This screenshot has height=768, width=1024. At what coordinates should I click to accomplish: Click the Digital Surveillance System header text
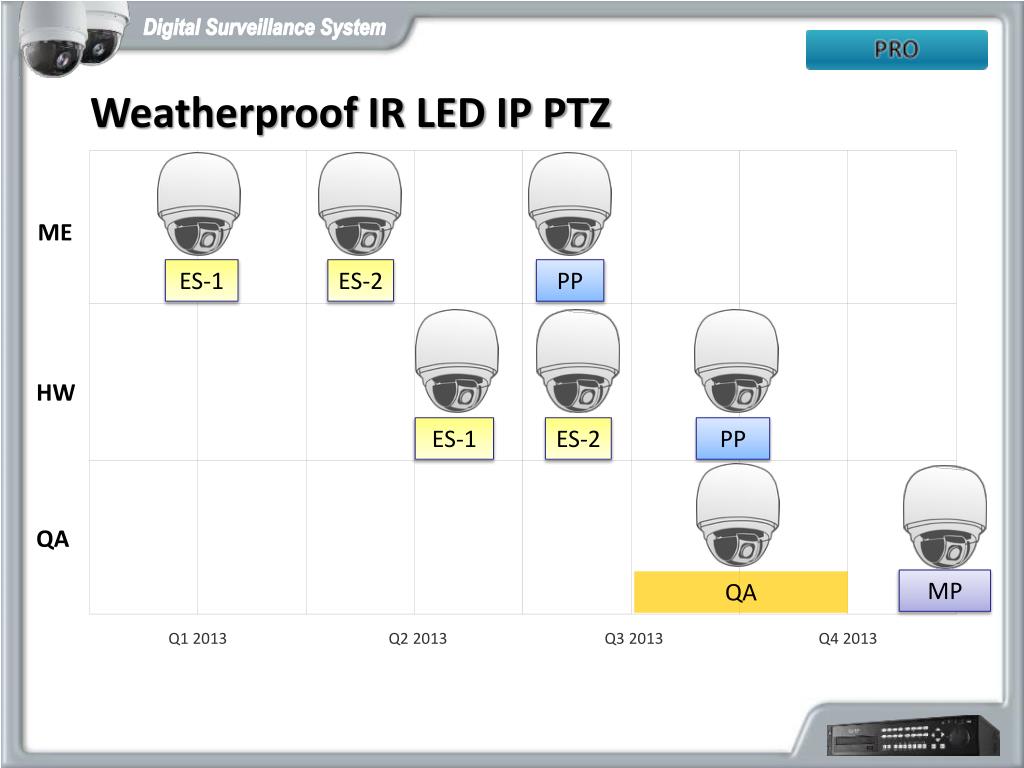tap(264, 27)
